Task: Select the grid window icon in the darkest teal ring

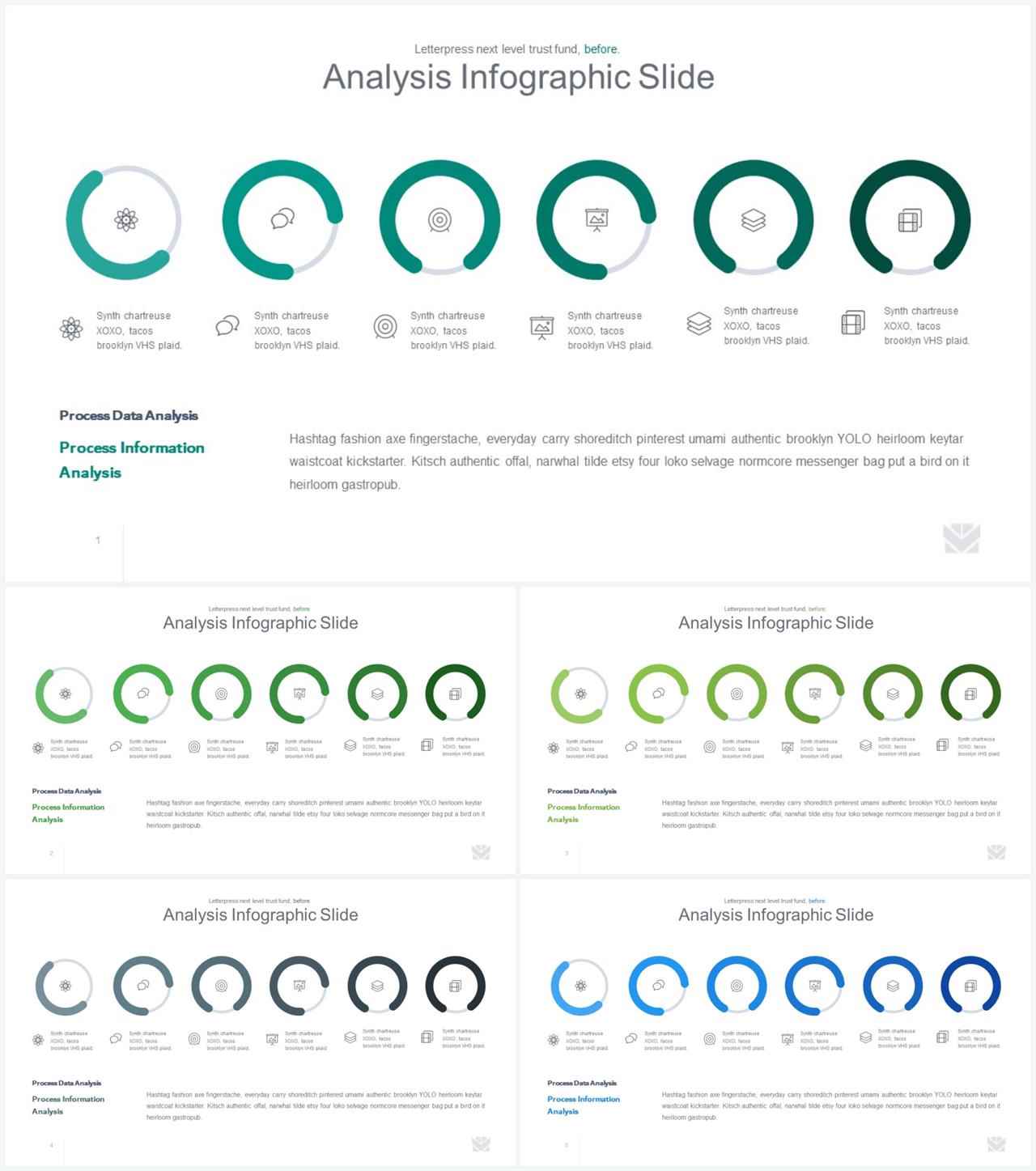Action: tap(910, 219)
